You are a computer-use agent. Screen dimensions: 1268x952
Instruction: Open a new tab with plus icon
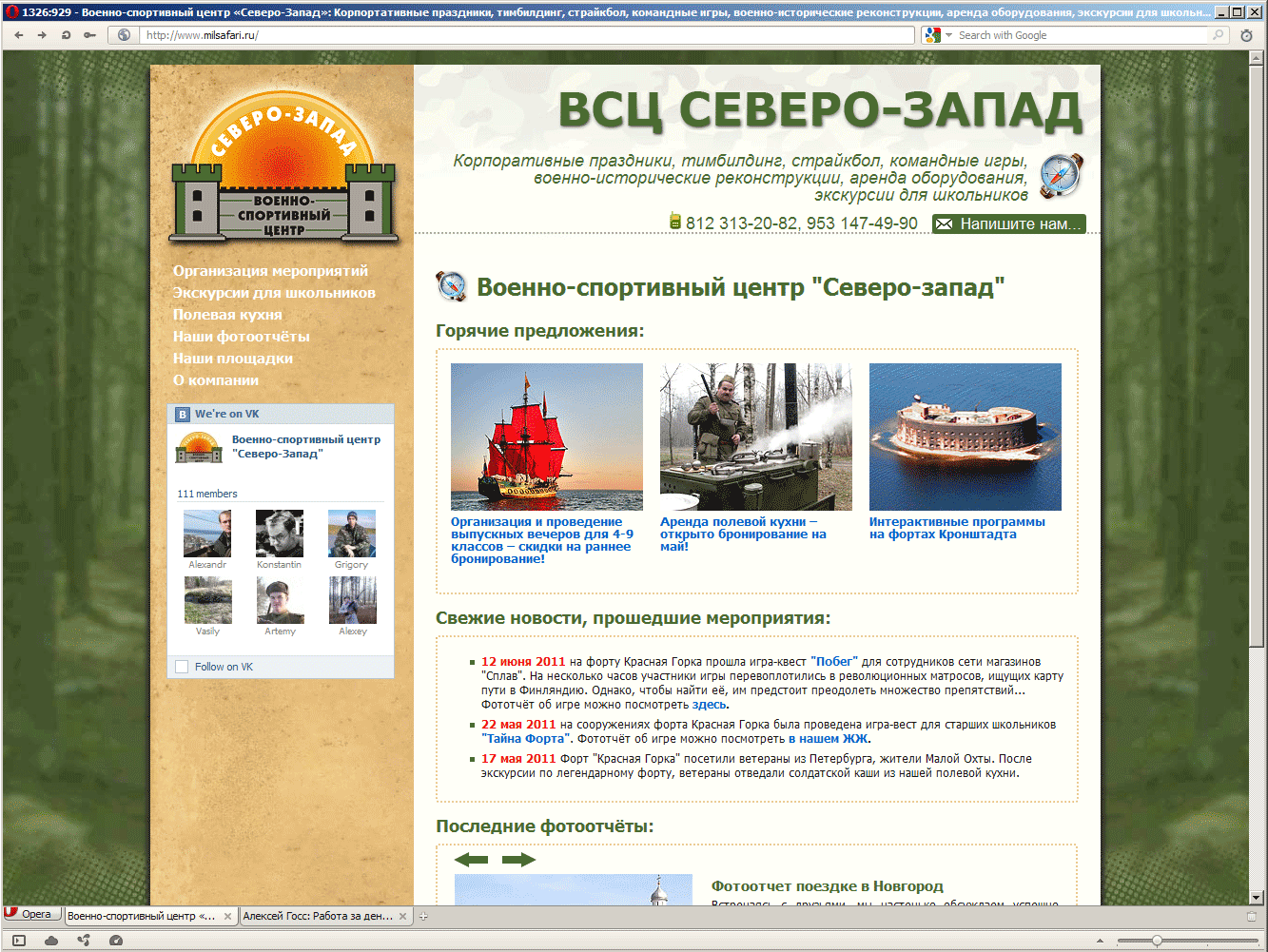(x=423, y=917)
